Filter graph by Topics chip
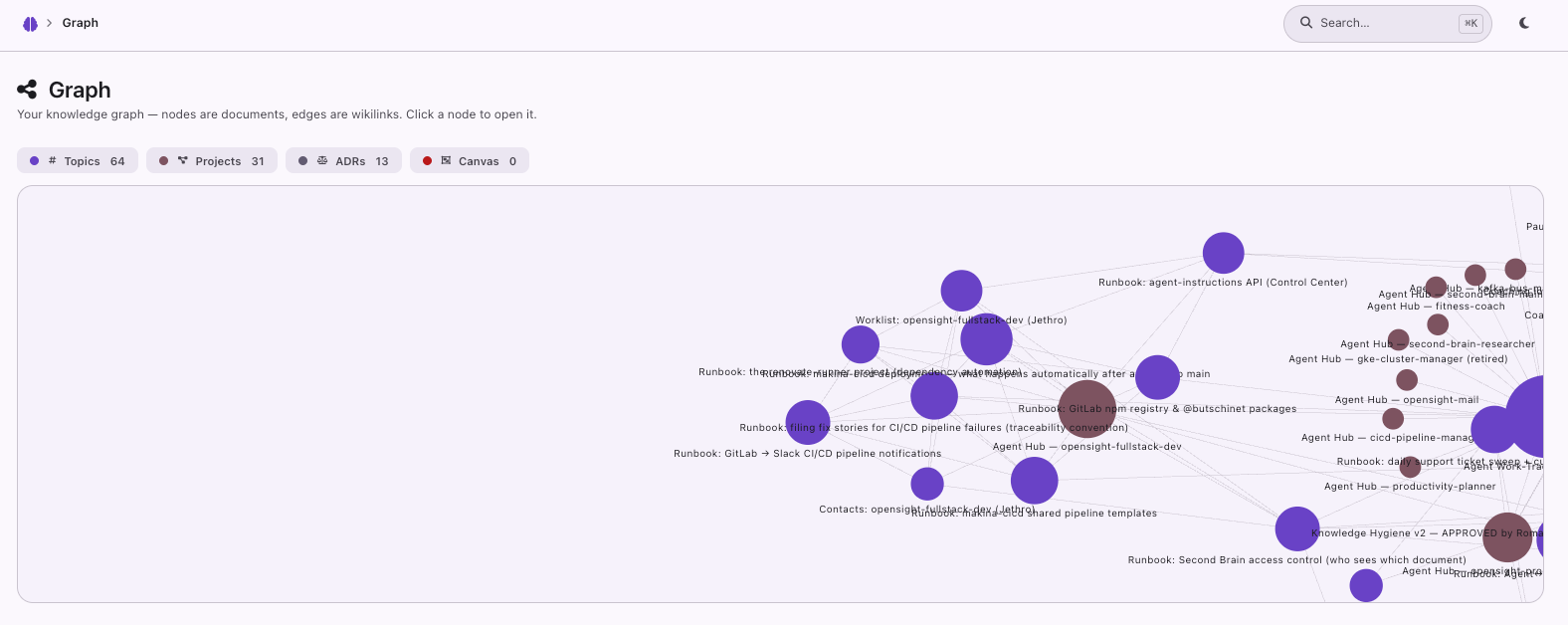The height and width of the screenshot is (625, 1568). pos(77,160)
